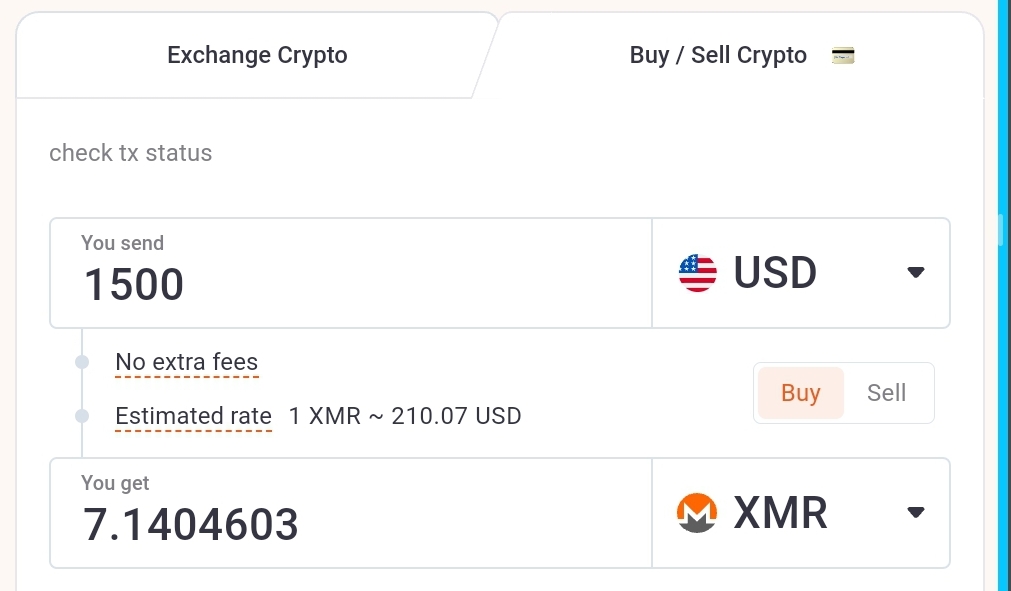The image size is (1011, 591).
Task: Click the bullet dot beside No extra fees
Action: (x=82, y=362)
